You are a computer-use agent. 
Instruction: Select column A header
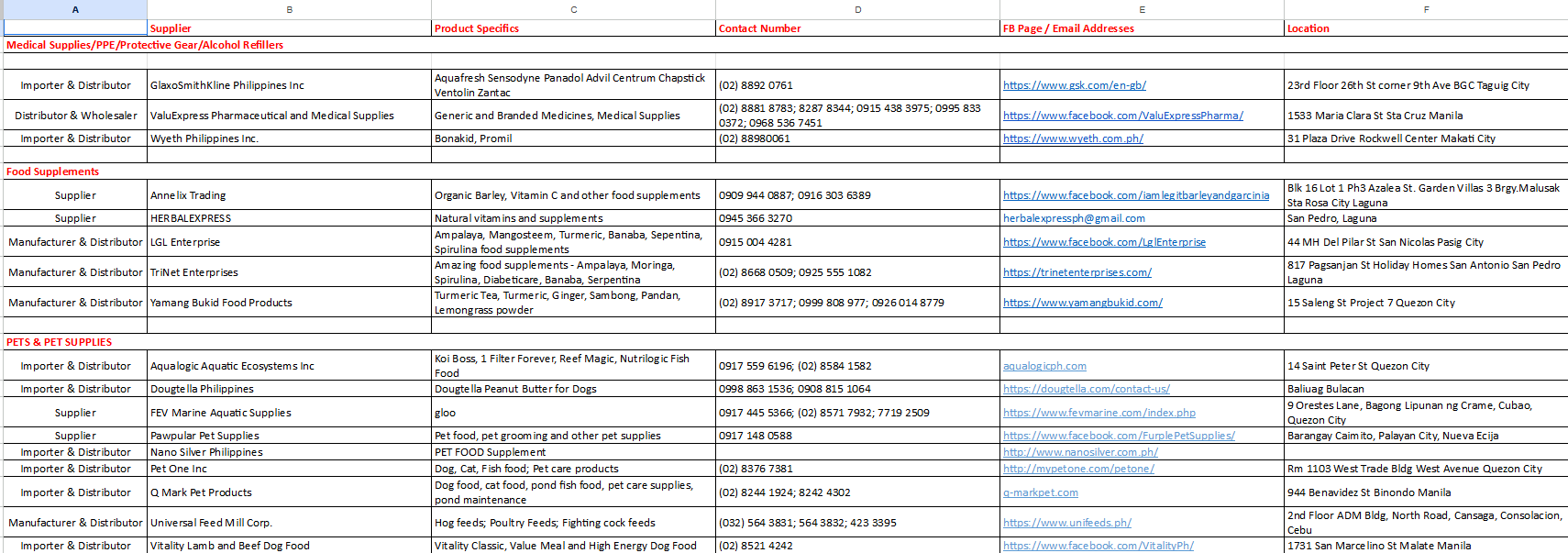[x=75, y=9]
